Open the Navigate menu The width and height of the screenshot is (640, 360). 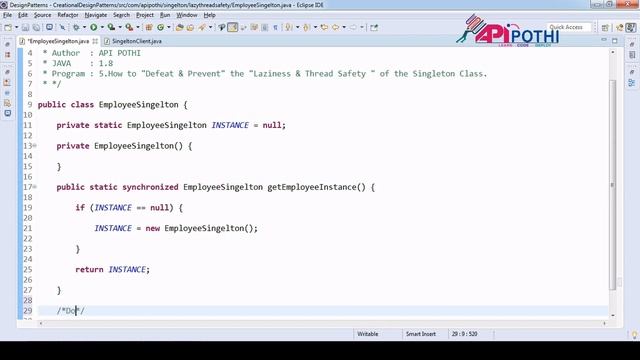point(96,15)
